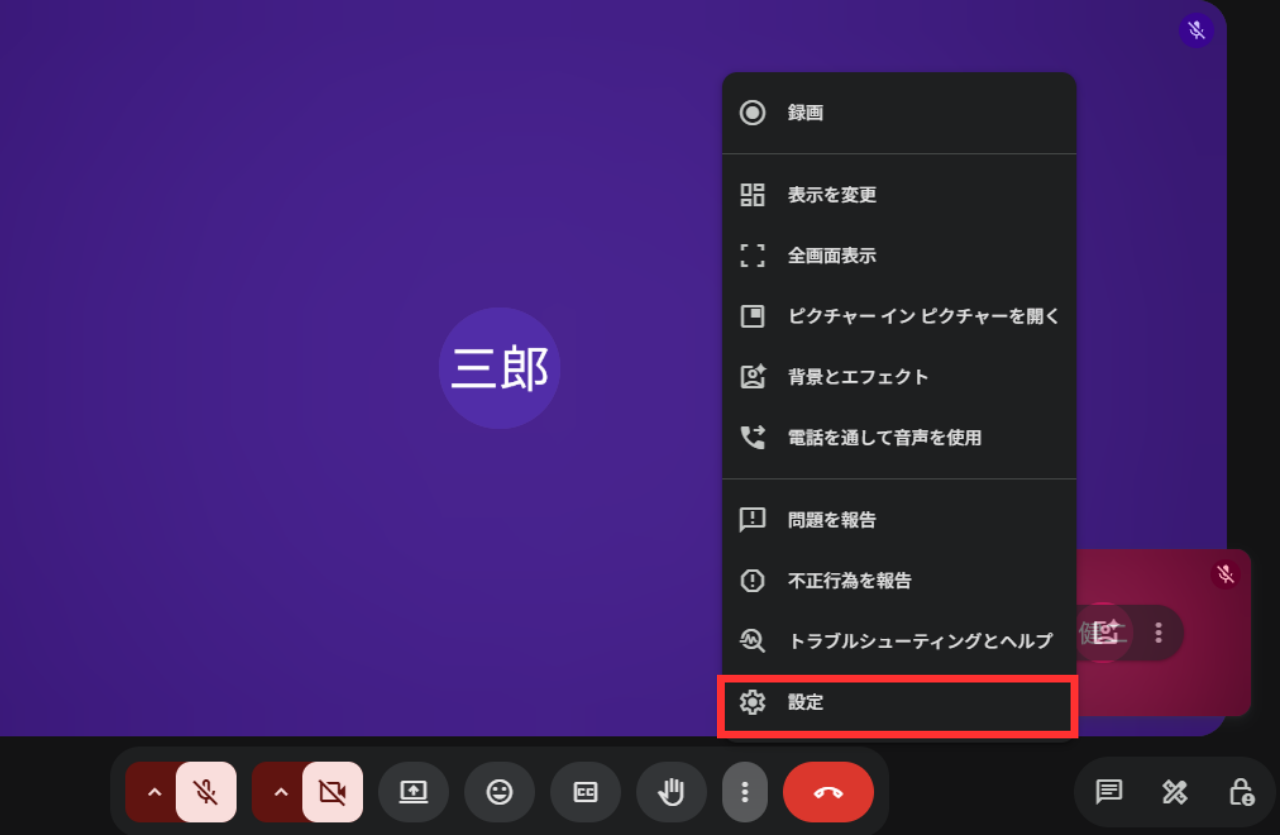Turn on camera with the crossed camera button
1280x835 pixels.
333,792
